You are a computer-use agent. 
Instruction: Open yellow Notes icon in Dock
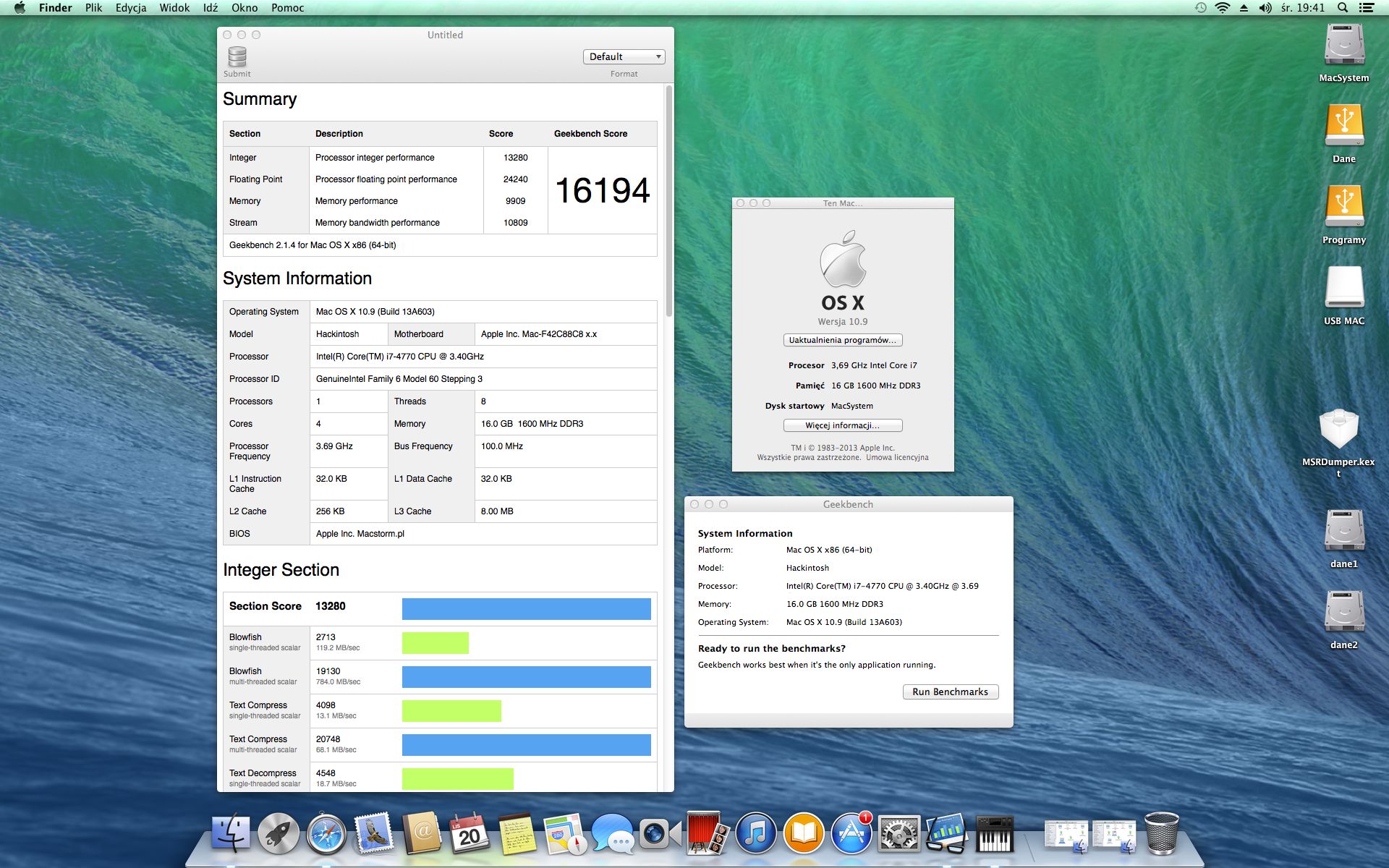[x=517, y=833]
